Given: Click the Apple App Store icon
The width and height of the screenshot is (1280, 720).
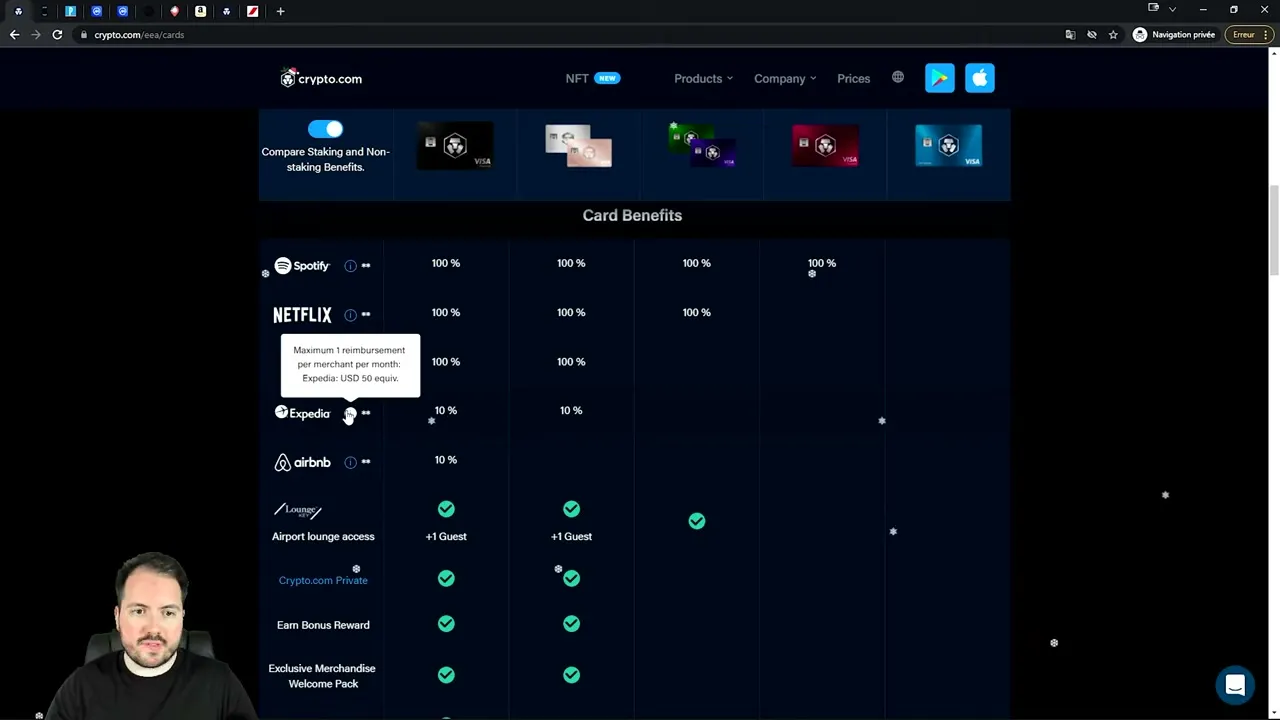Looking at the screenshot, I should (x=979, y=78).
